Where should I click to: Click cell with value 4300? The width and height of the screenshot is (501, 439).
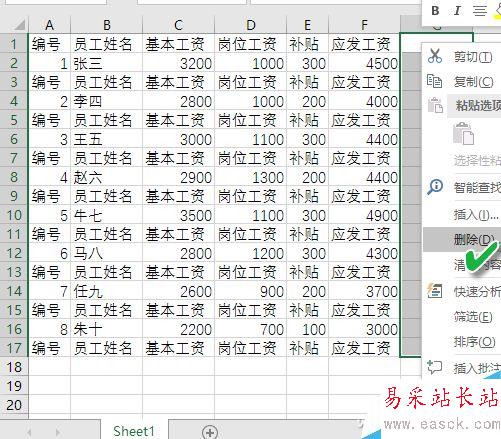(x=364, y=253)
